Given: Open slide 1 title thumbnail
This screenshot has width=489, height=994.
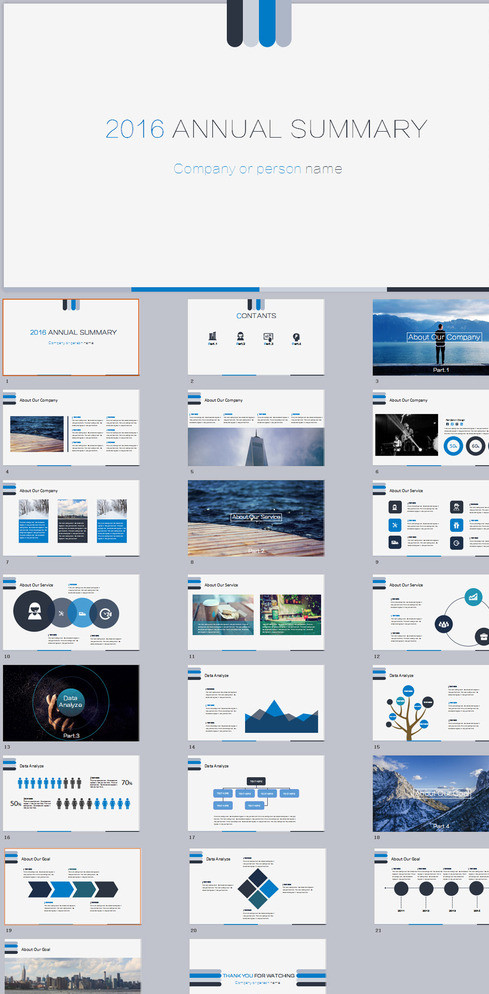Looking at the screenshot, I should 70,337.
